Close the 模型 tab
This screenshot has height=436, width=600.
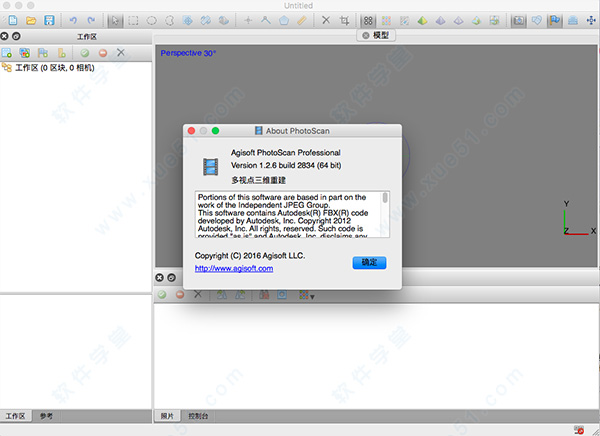366,36
